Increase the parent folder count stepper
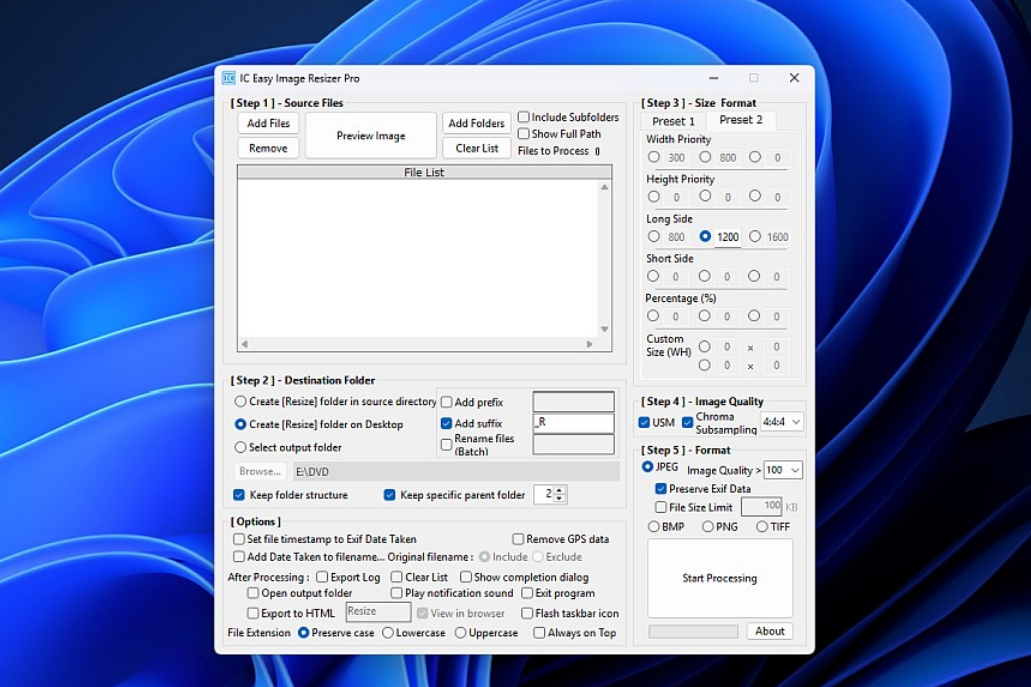 pyautogui.click(x=558, y=490)
